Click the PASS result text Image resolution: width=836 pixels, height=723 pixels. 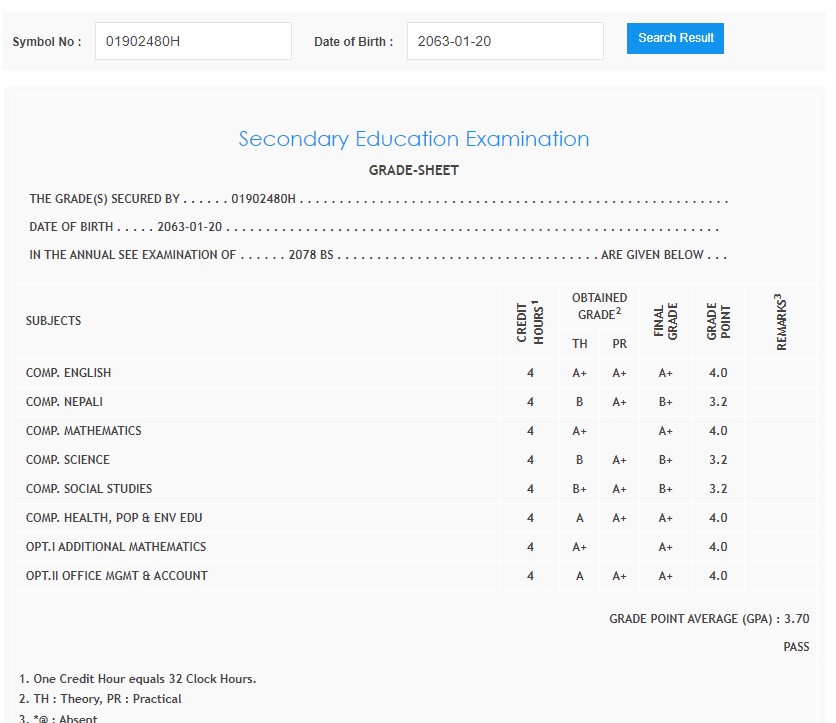click(x=796, y=647)
